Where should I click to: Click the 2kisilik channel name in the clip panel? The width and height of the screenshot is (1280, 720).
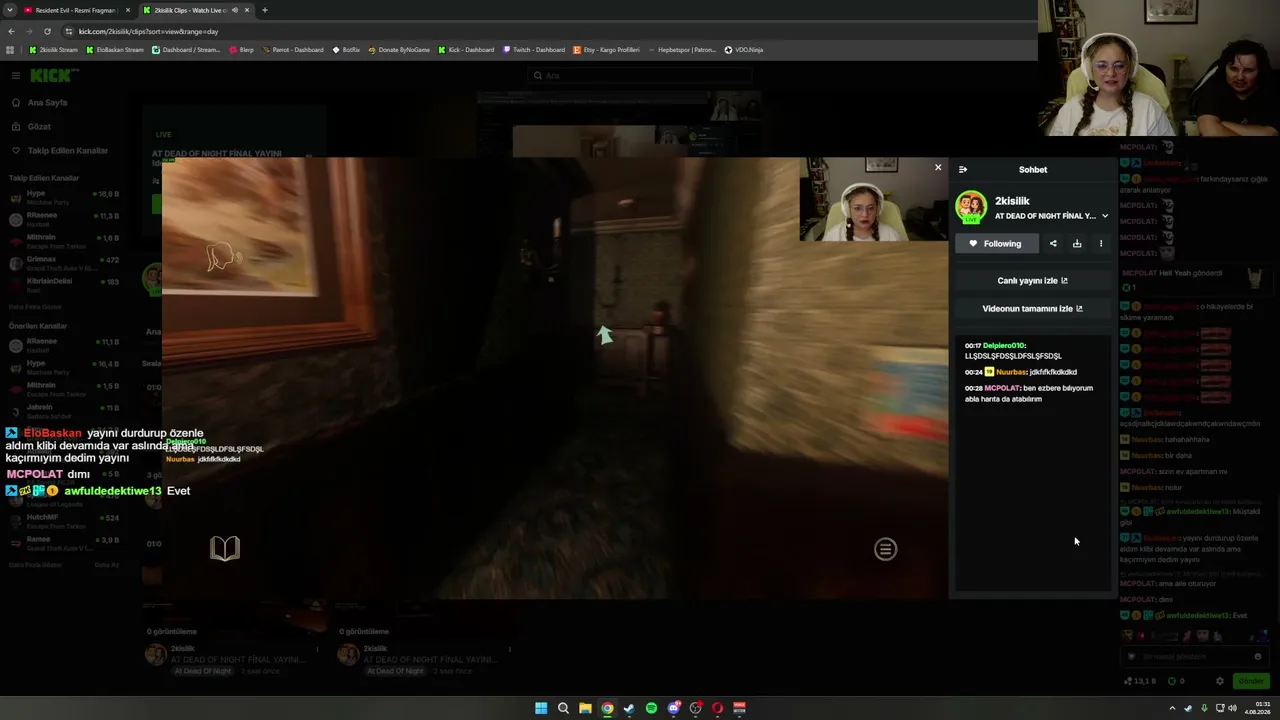tap(1012, 201)
